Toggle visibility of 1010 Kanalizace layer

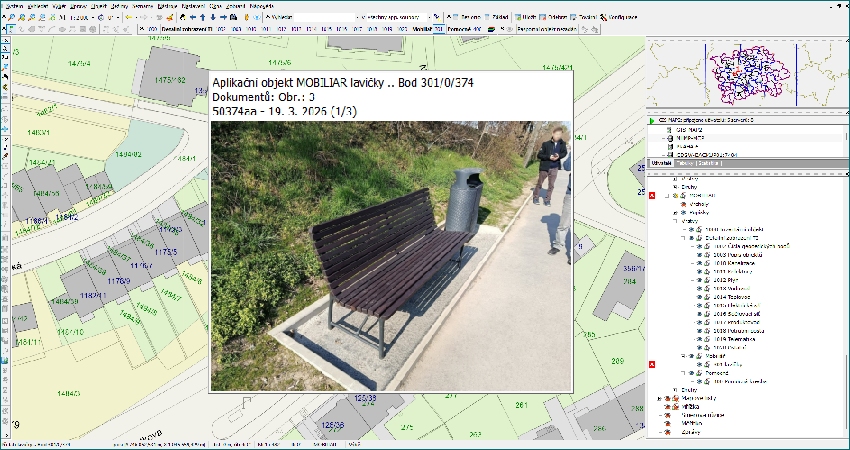tap(699, 263)
